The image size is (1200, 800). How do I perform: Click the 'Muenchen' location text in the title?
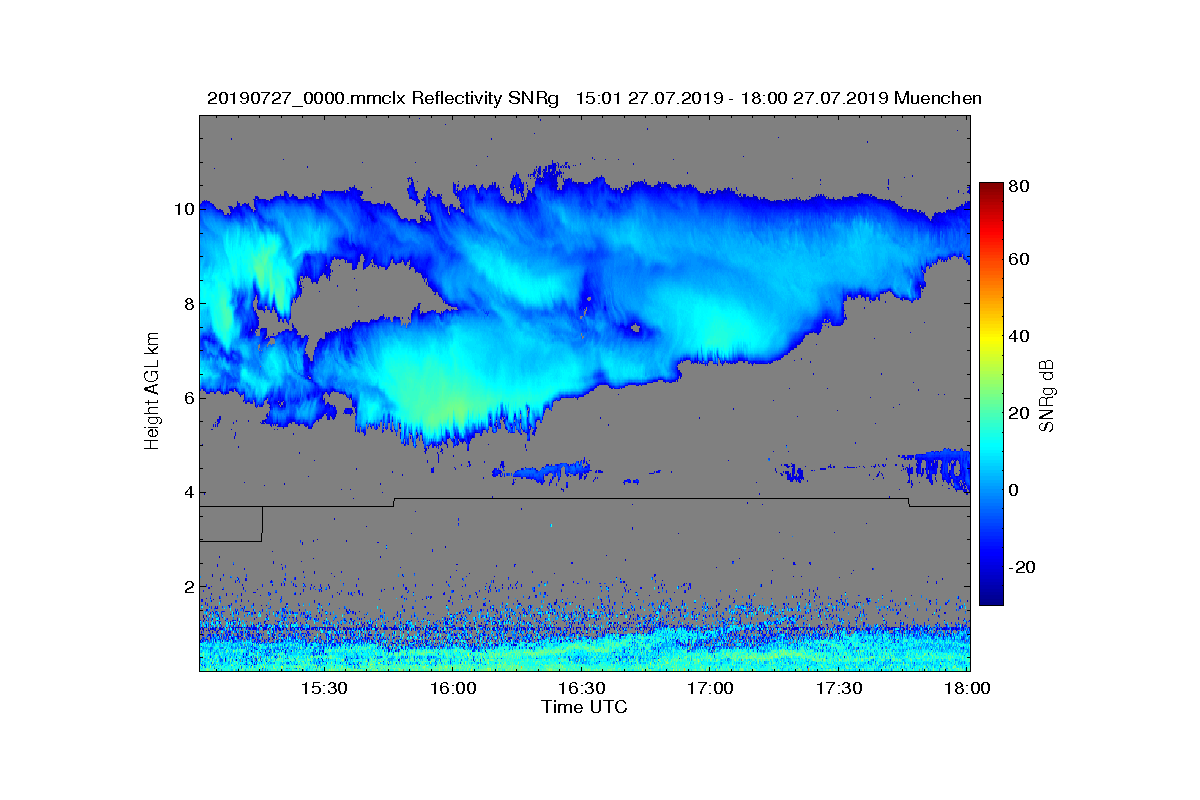click(938, 98)
